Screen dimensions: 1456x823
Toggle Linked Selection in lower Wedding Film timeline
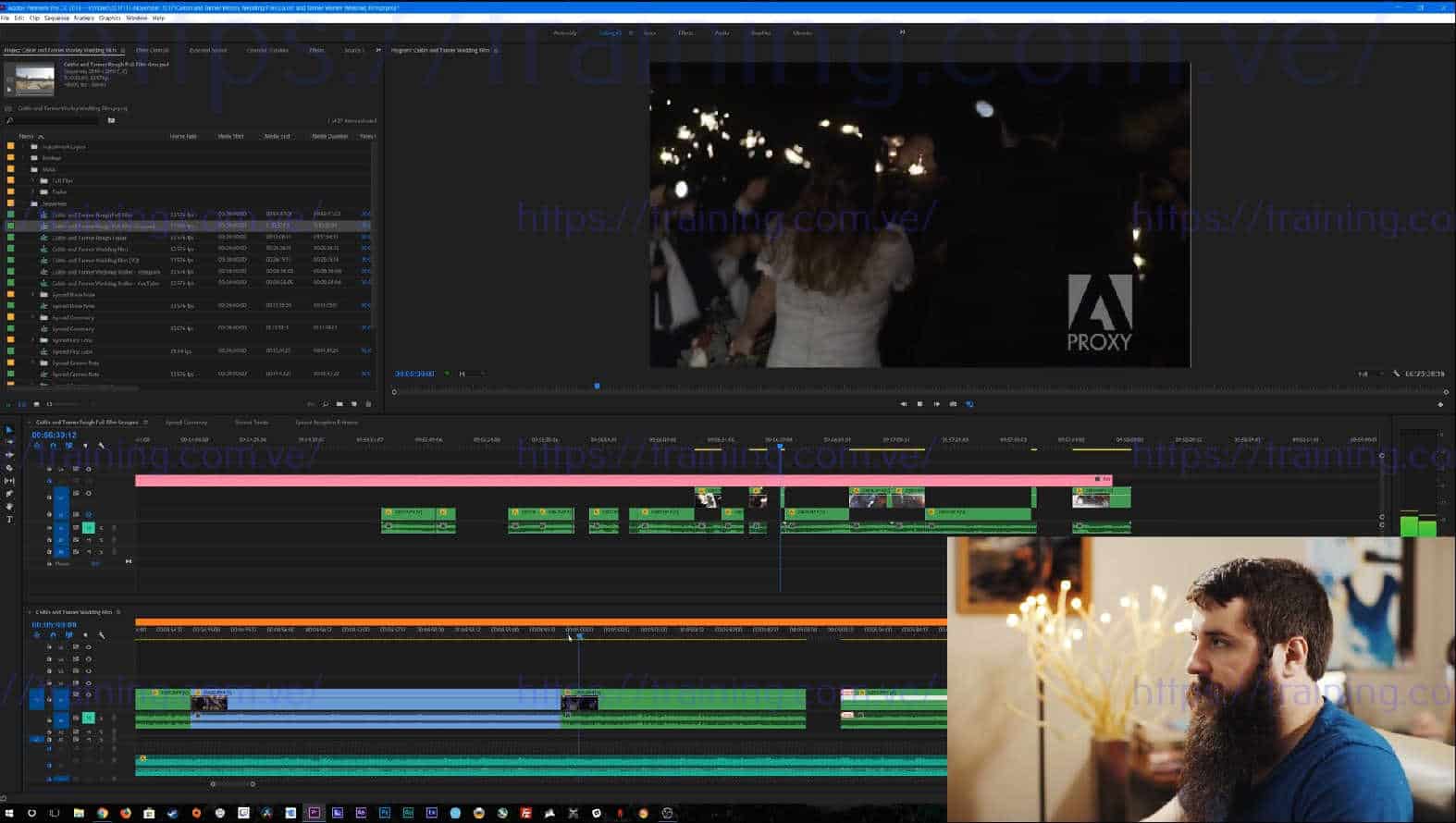coord(68,635)
